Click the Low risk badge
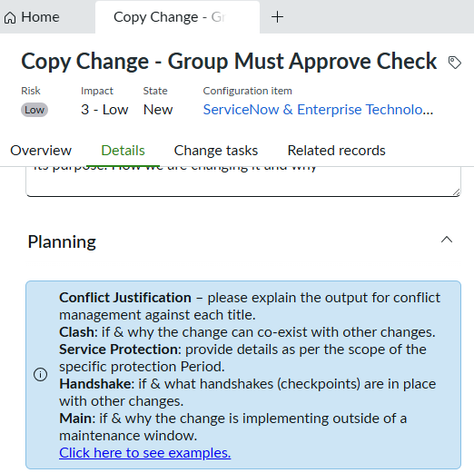Image resolution: width=474 pixels, height=472 pixels. pyautogui.click(x=34, y=110)
